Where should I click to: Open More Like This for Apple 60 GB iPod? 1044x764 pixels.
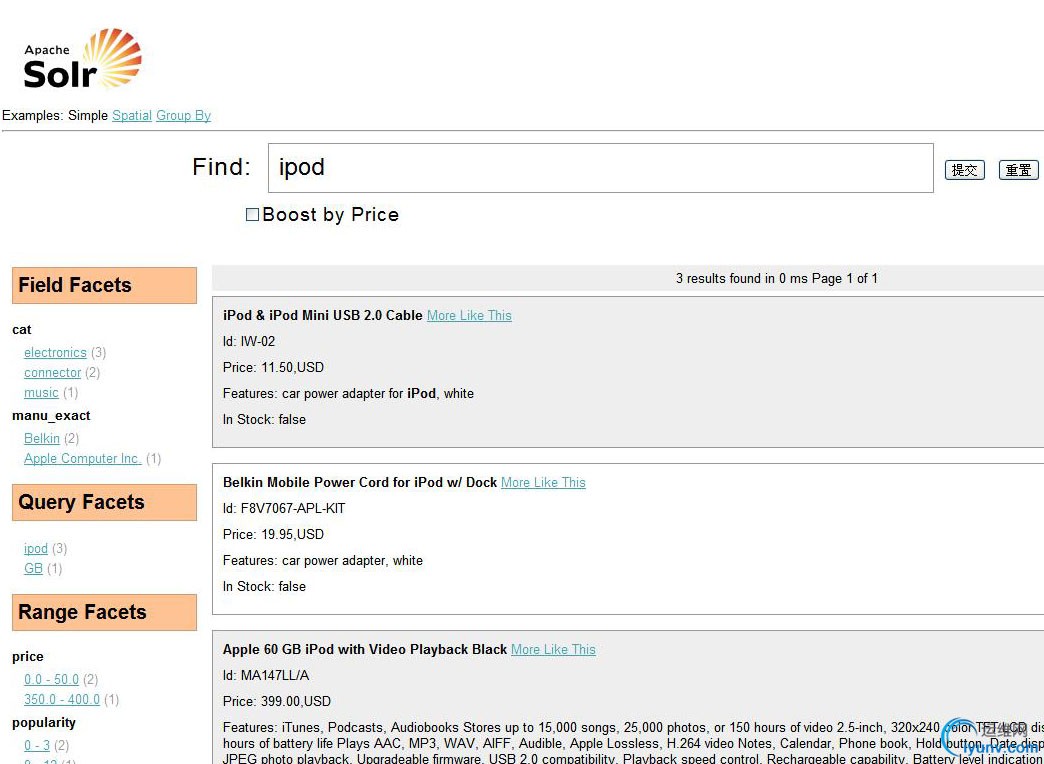point(553,649)
